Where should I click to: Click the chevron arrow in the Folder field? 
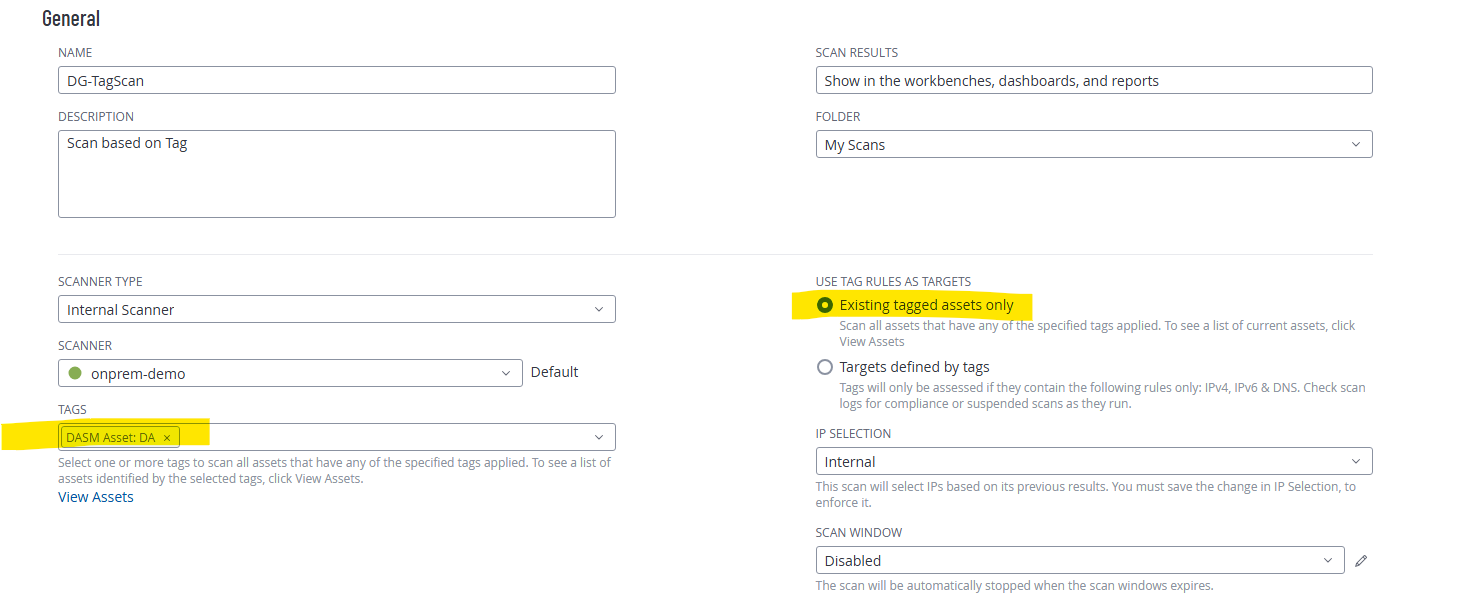pos(1356,144)
